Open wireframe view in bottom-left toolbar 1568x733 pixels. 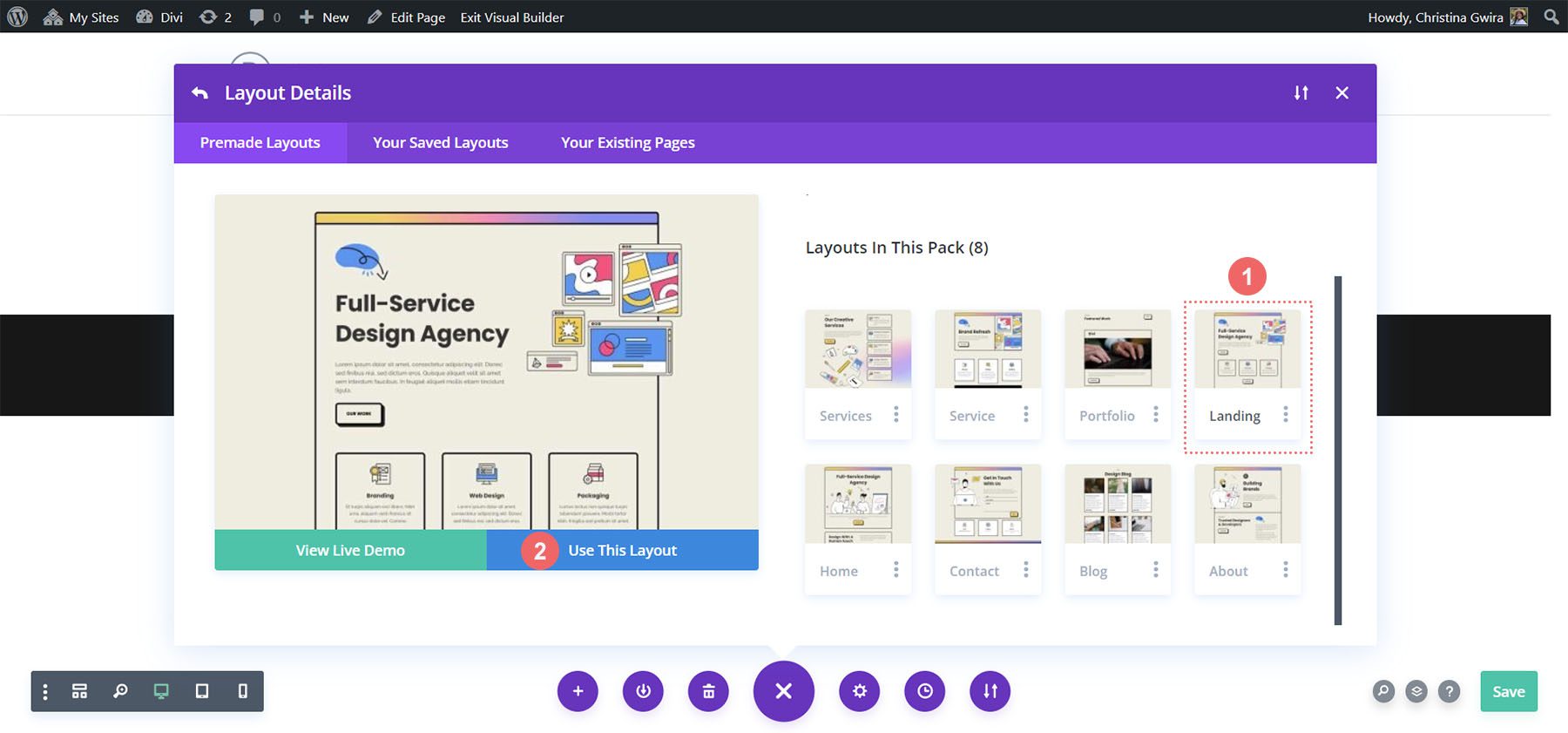tap(79, 691)
